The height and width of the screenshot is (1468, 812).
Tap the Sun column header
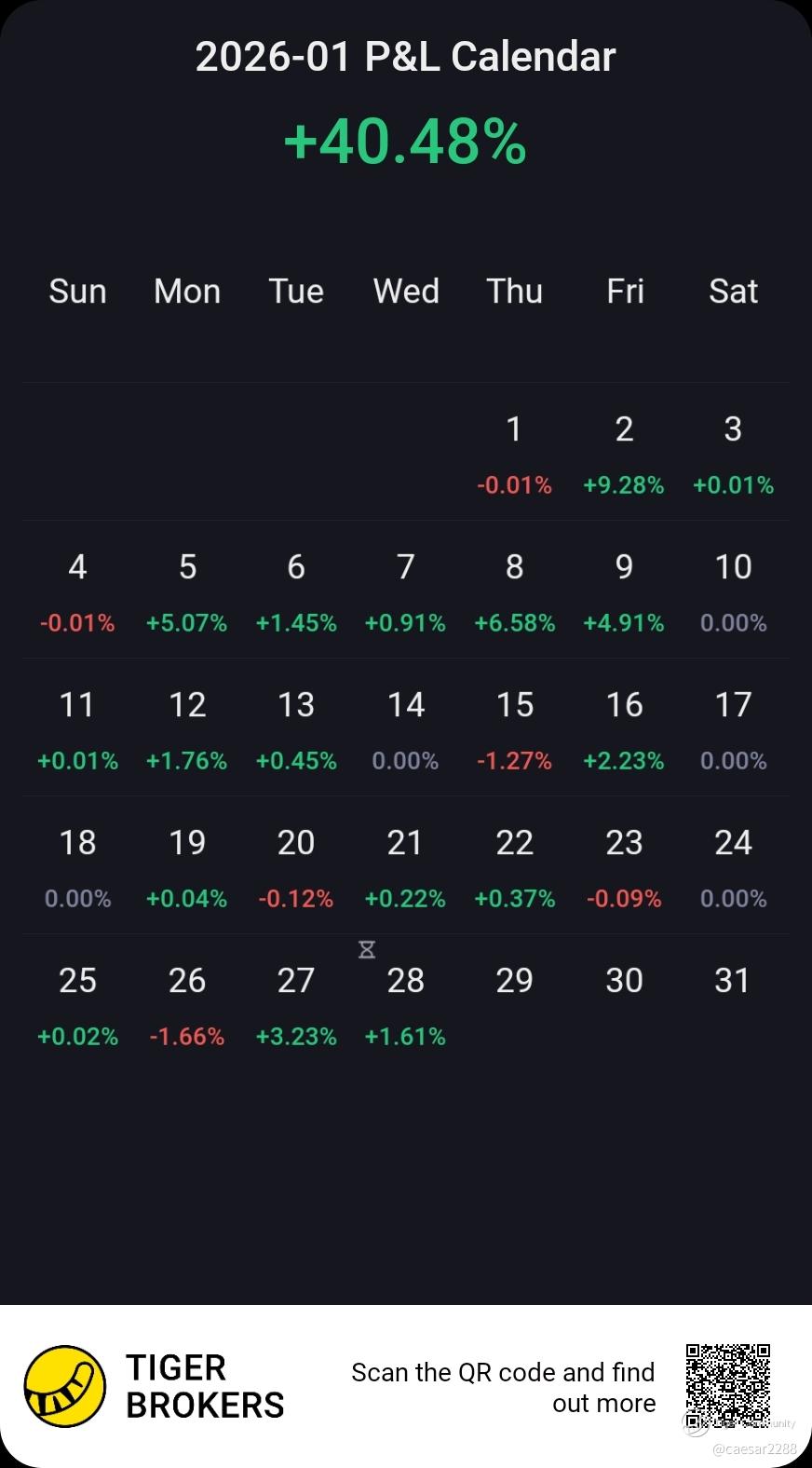coord(77,291)
